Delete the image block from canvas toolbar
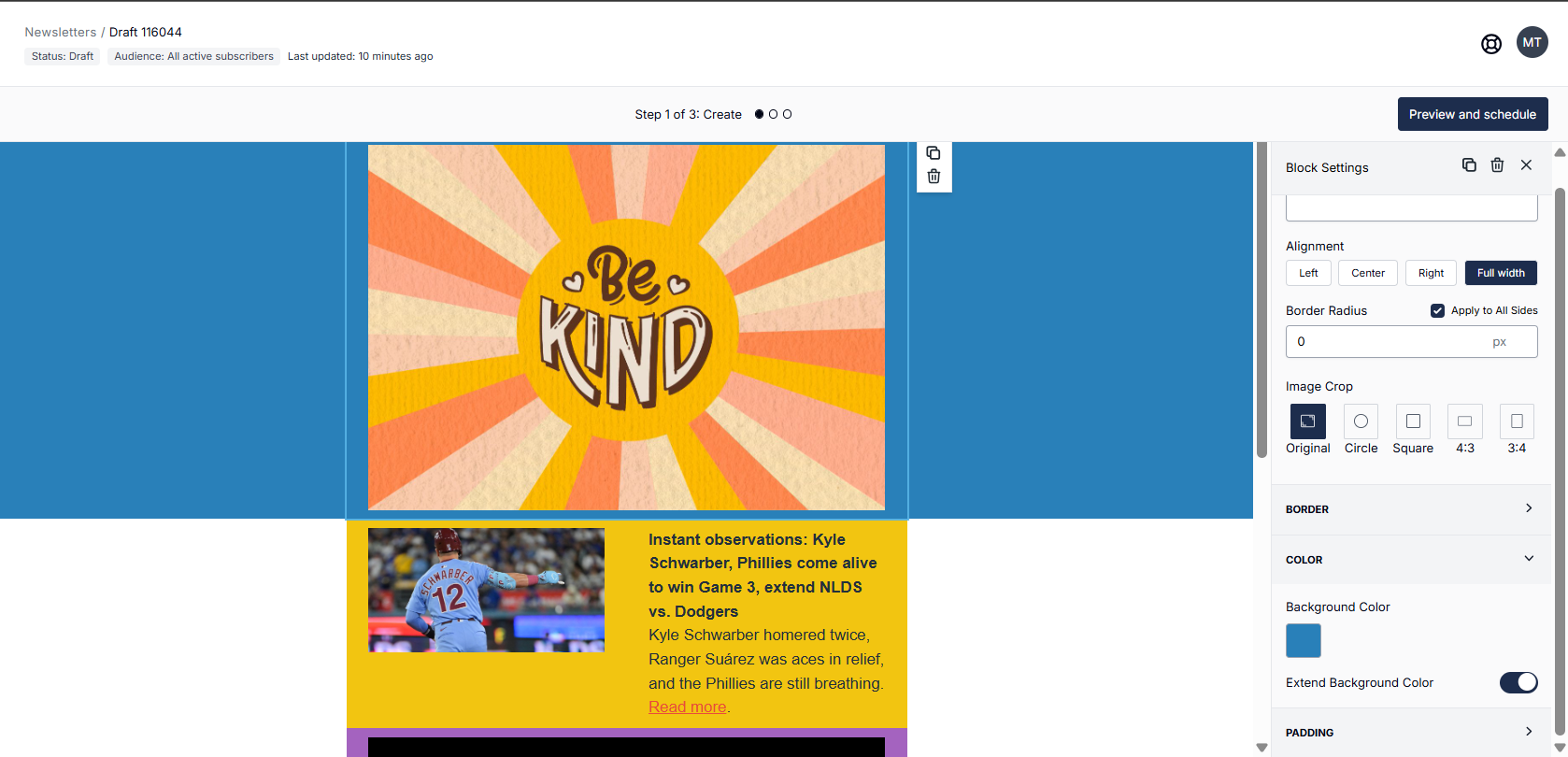The image size is (1568, 757). [x=933, y=177]
